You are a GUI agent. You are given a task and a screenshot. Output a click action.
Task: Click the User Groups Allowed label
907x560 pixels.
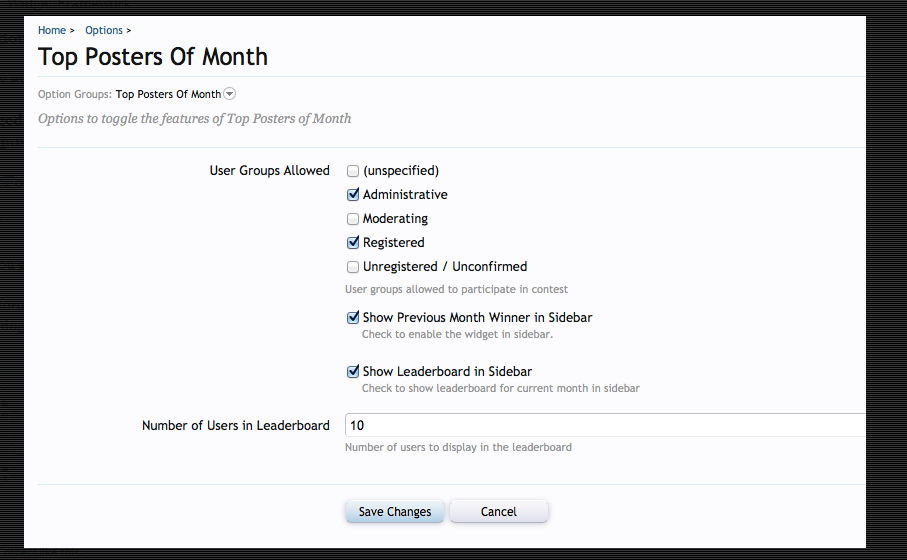point(269,171)
